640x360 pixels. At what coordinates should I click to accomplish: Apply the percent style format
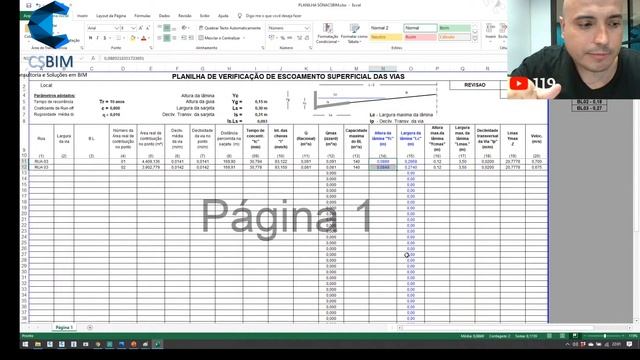(282, 38)
